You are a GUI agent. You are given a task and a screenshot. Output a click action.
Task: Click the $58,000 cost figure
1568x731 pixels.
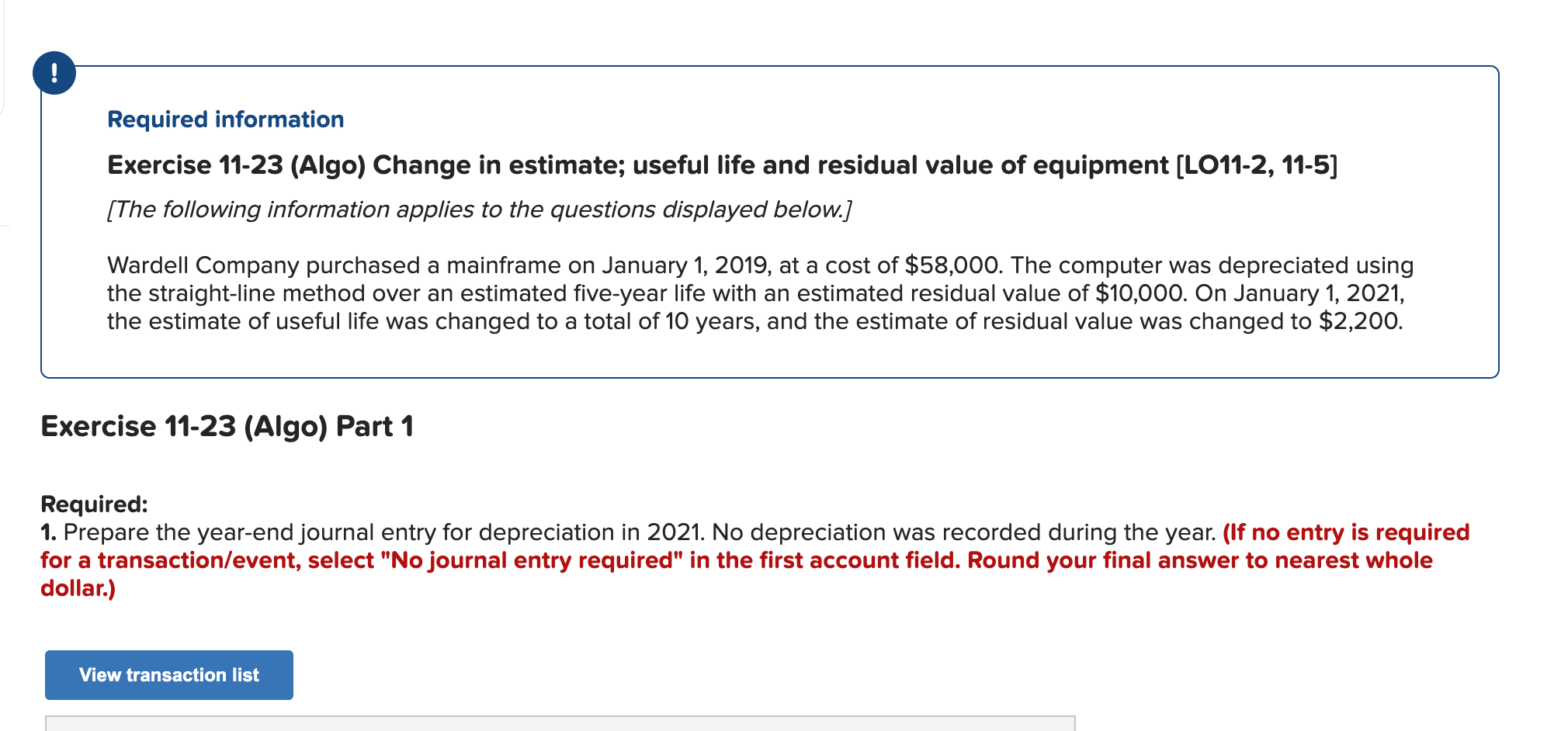click(x=950, y=265)
